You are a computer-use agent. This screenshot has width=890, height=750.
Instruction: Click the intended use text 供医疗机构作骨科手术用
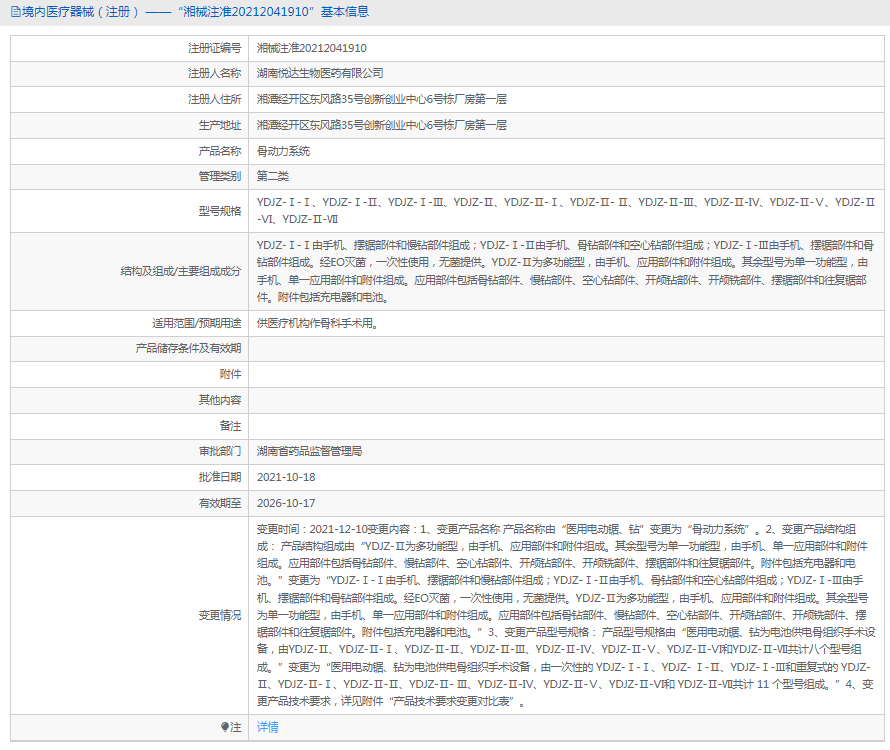tap(317, 323)
